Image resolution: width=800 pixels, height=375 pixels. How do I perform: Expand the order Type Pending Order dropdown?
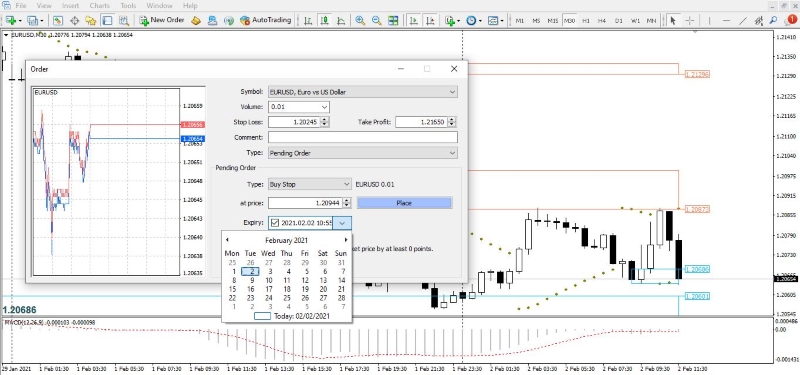click(452, 153)
